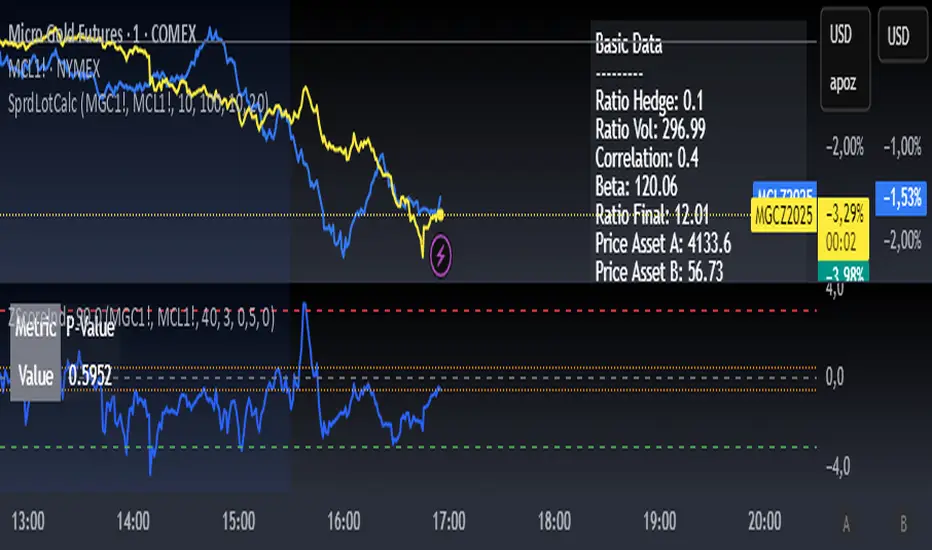Click the -1,00% right scale label
Viewport: 932px width, 550px height.
pos(902,146)
